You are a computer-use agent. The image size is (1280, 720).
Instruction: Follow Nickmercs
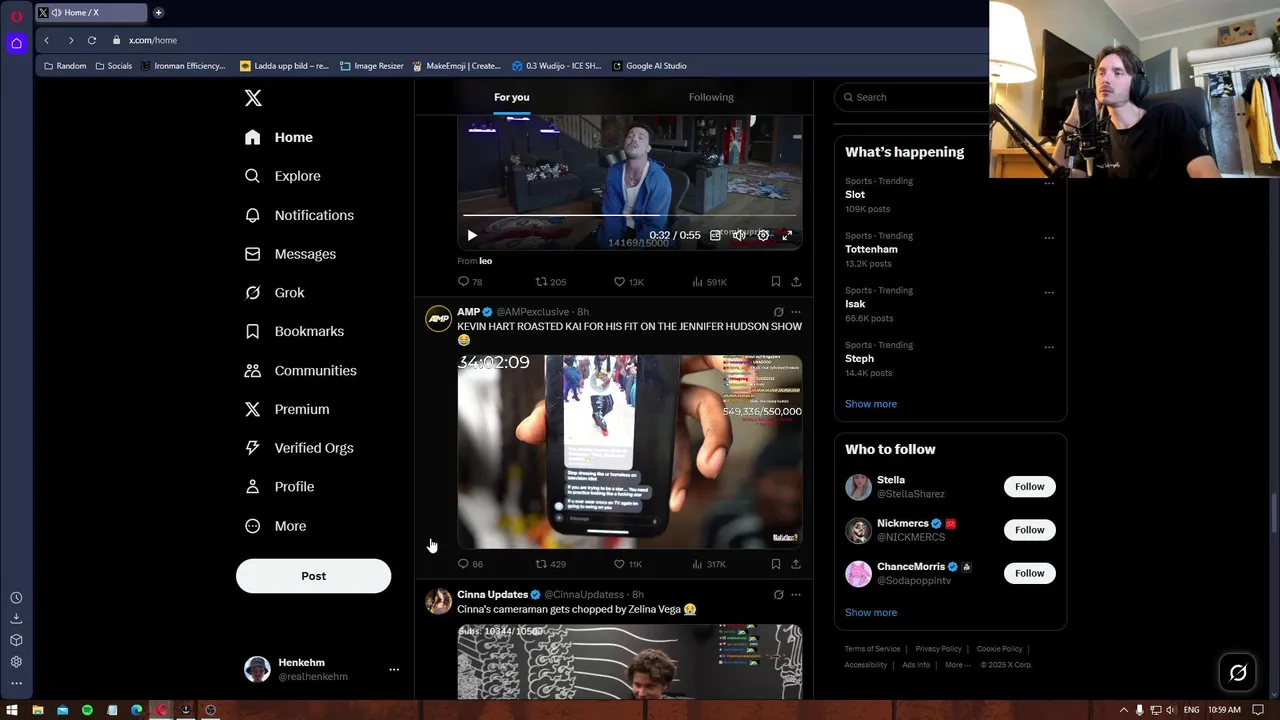pos(1029,530)
